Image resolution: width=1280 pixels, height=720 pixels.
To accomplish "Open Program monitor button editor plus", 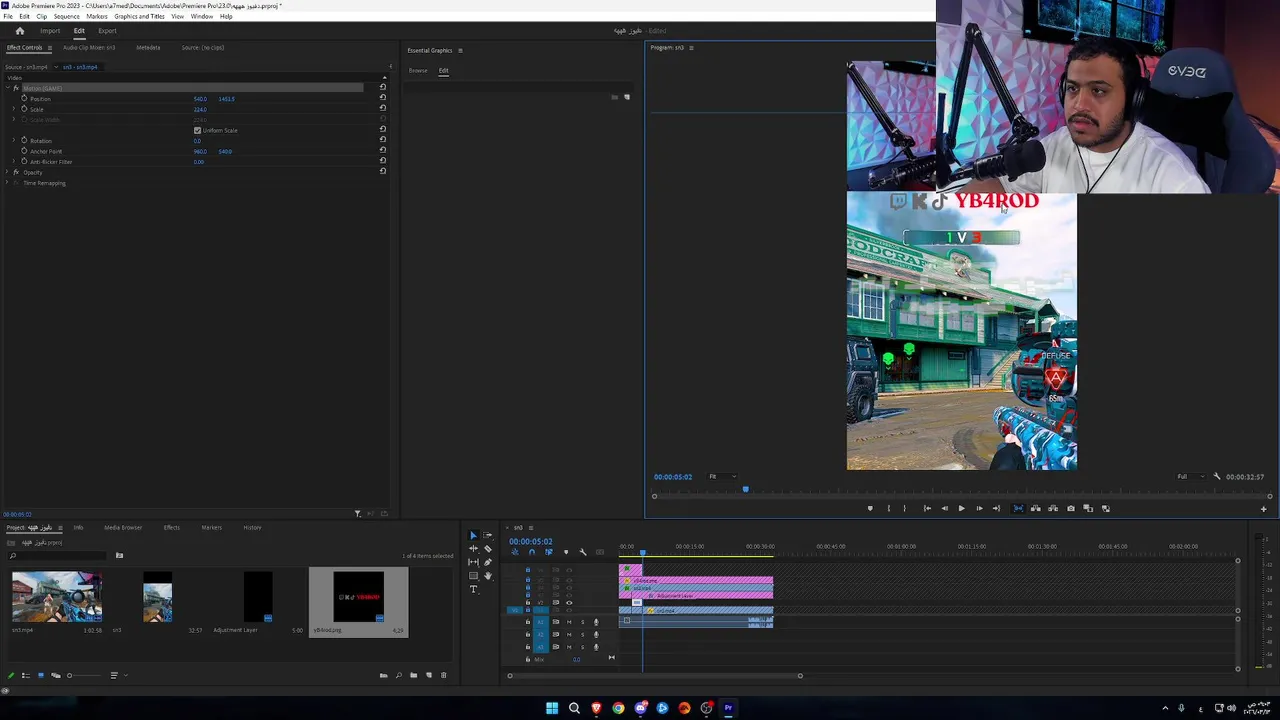I will pyautogui.click(x=1263, y=509).
